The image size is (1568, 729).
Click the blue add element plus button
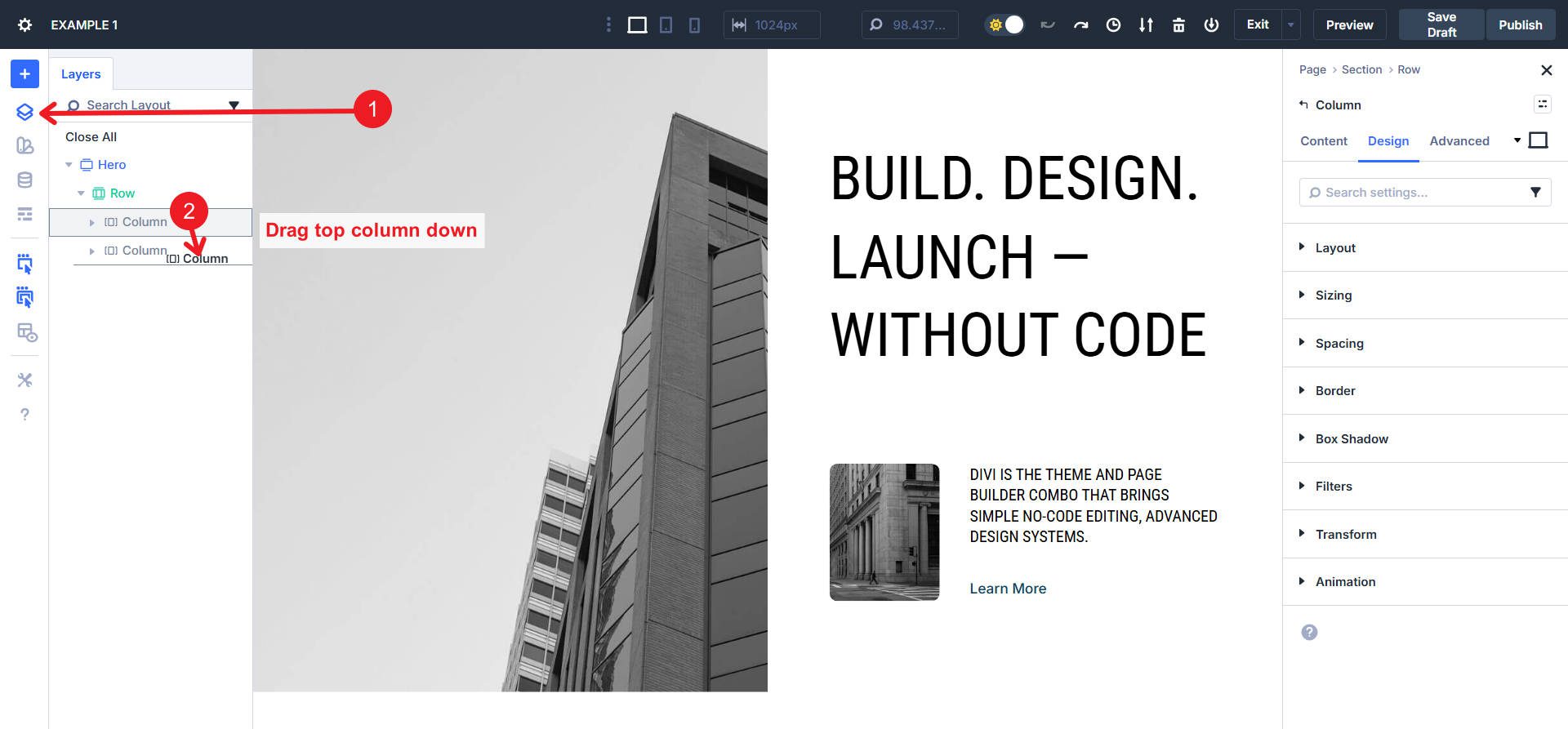pos(24,74)
